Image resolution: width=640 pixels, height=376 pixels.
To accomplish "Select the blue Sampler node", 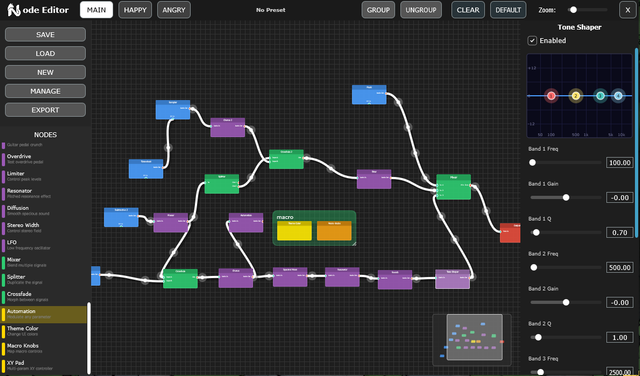I will (173, 110).
